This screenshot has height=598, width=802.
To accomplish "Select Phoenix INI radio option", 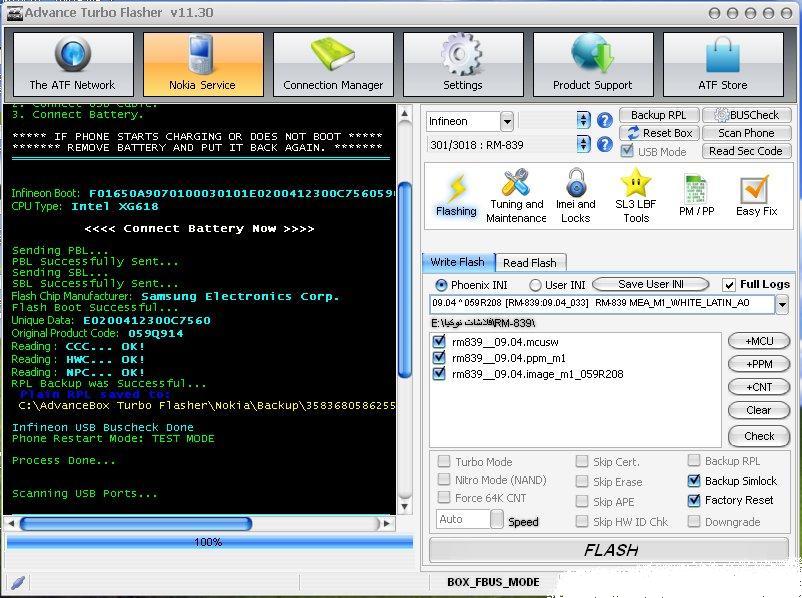I will 440,285.
